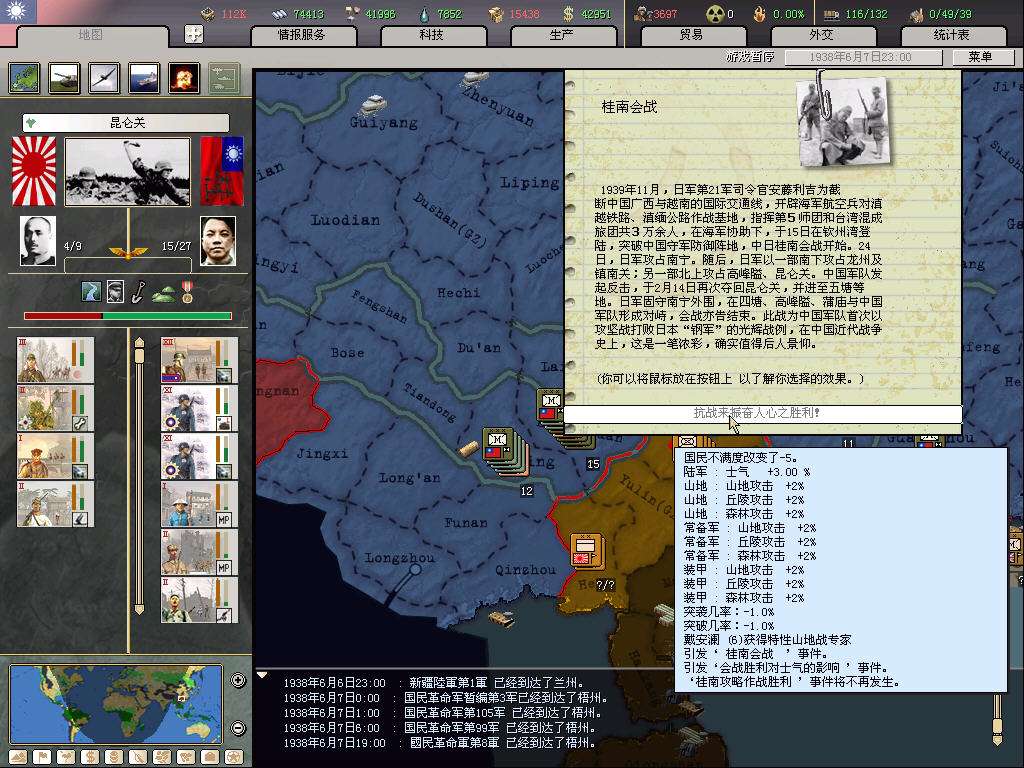Click the date field 1938年6月7日23:00
Image resolution: width=1024 pixels, height=768 pixels.
863,57
